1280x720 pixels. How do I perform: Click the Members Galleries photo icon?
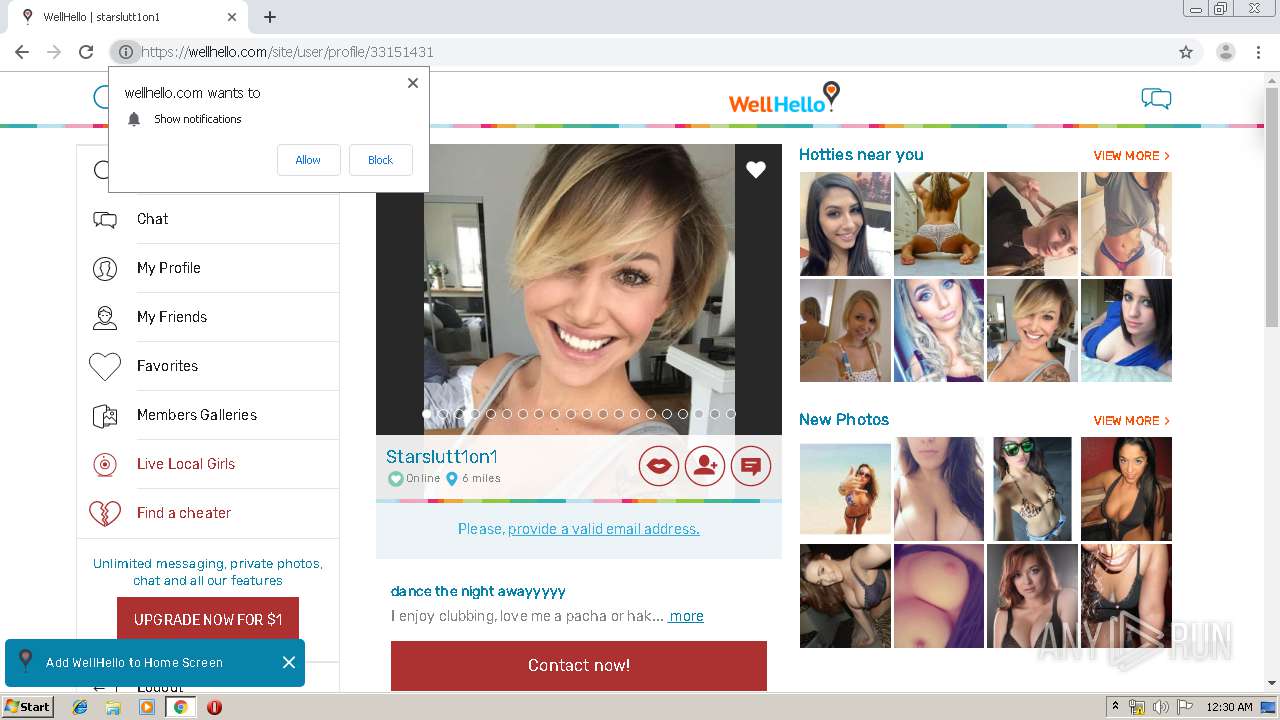pyautogui.click(x=105, y=416)
